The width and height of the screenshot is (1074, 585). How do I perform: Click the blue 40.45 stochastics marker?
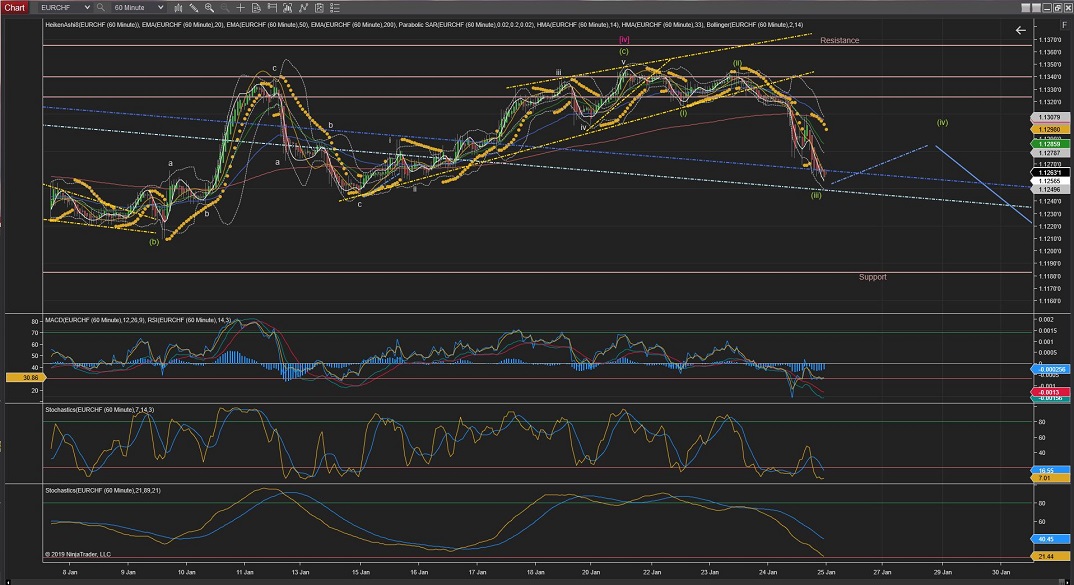pos(1049,539)
